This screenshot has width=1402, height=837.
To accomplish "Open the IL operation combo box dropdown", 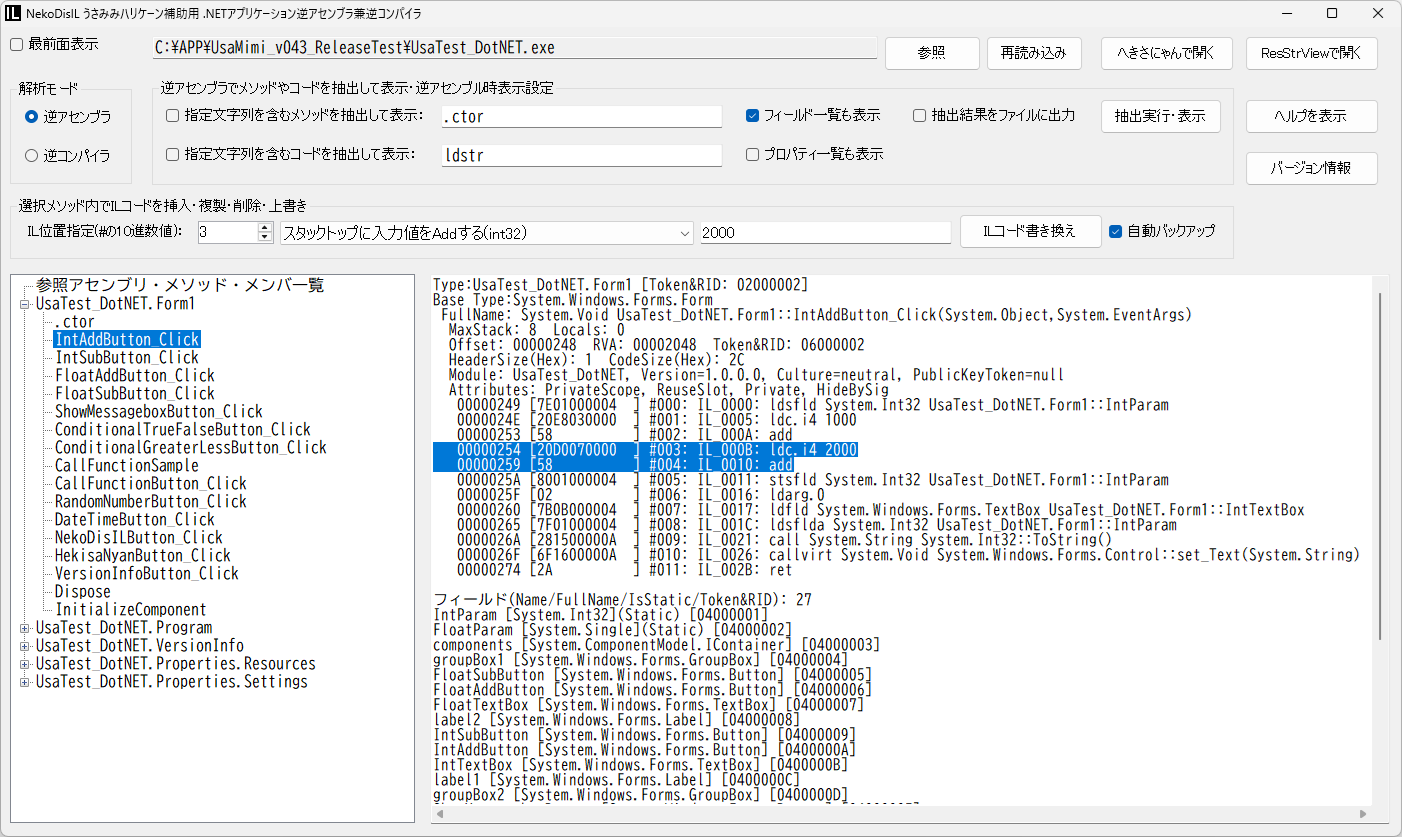I will tap(684, 232).
